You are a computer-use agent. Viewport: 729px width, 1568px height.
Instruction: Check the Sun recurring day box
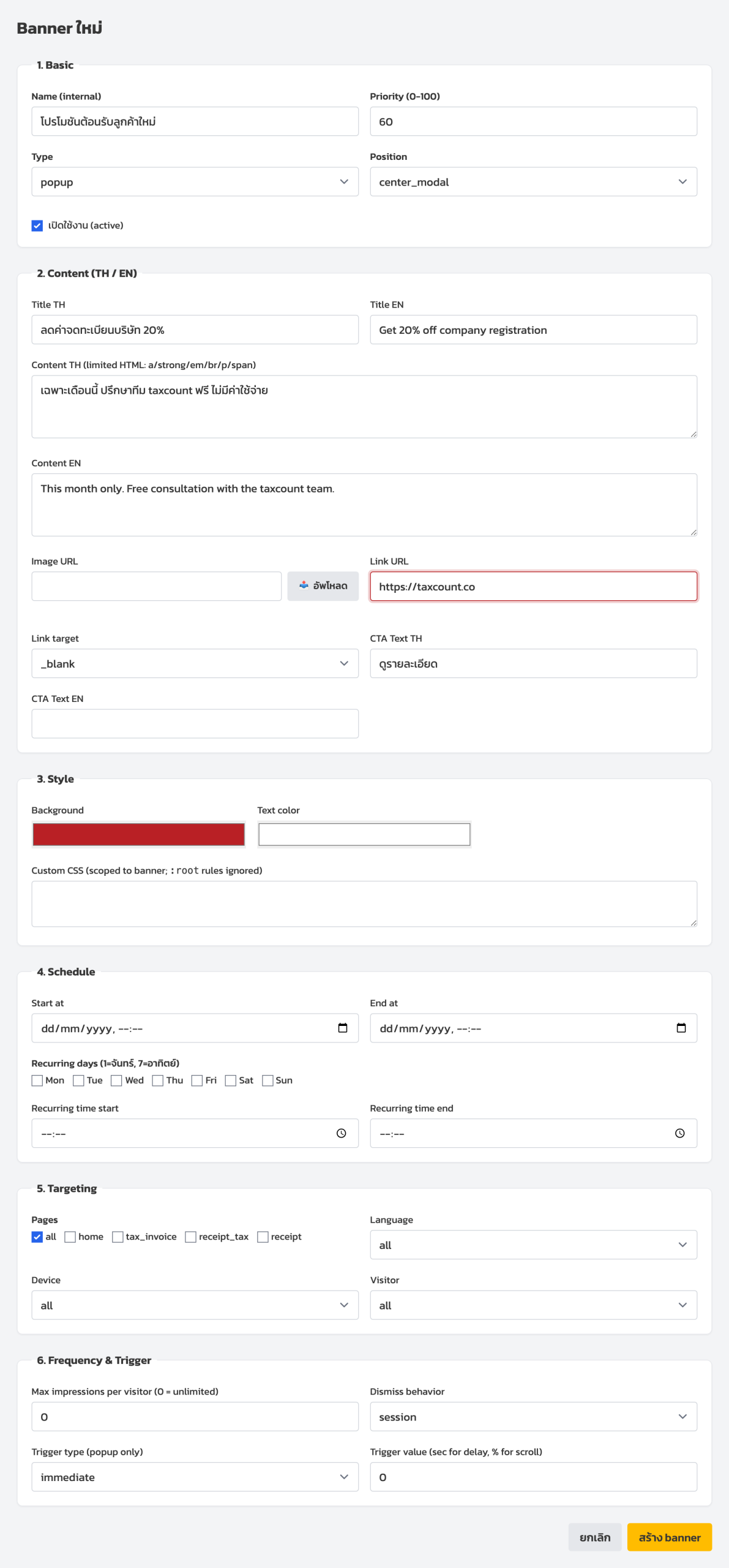[267, 1080]
